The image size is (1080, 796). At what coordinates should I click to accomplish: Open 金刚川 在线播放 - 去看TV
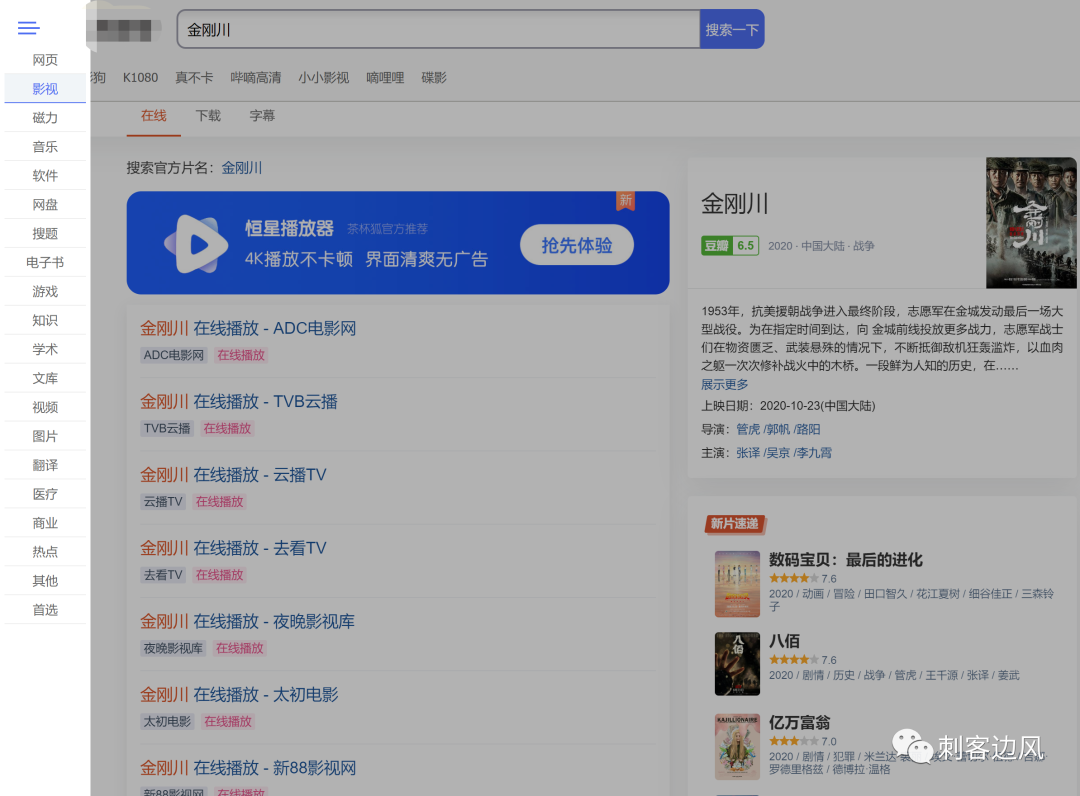pos(233,548)
